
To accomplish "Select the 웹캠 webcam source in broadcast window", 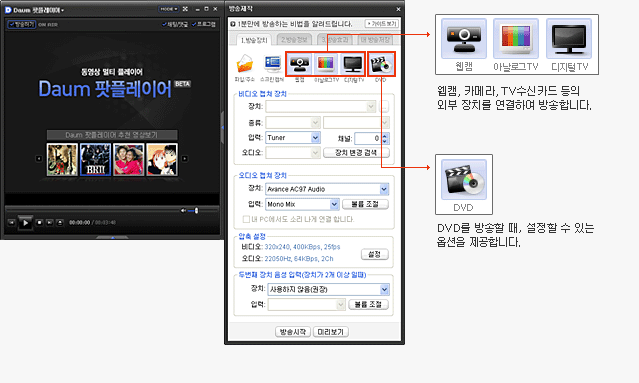I will click(x=300, y=64).
